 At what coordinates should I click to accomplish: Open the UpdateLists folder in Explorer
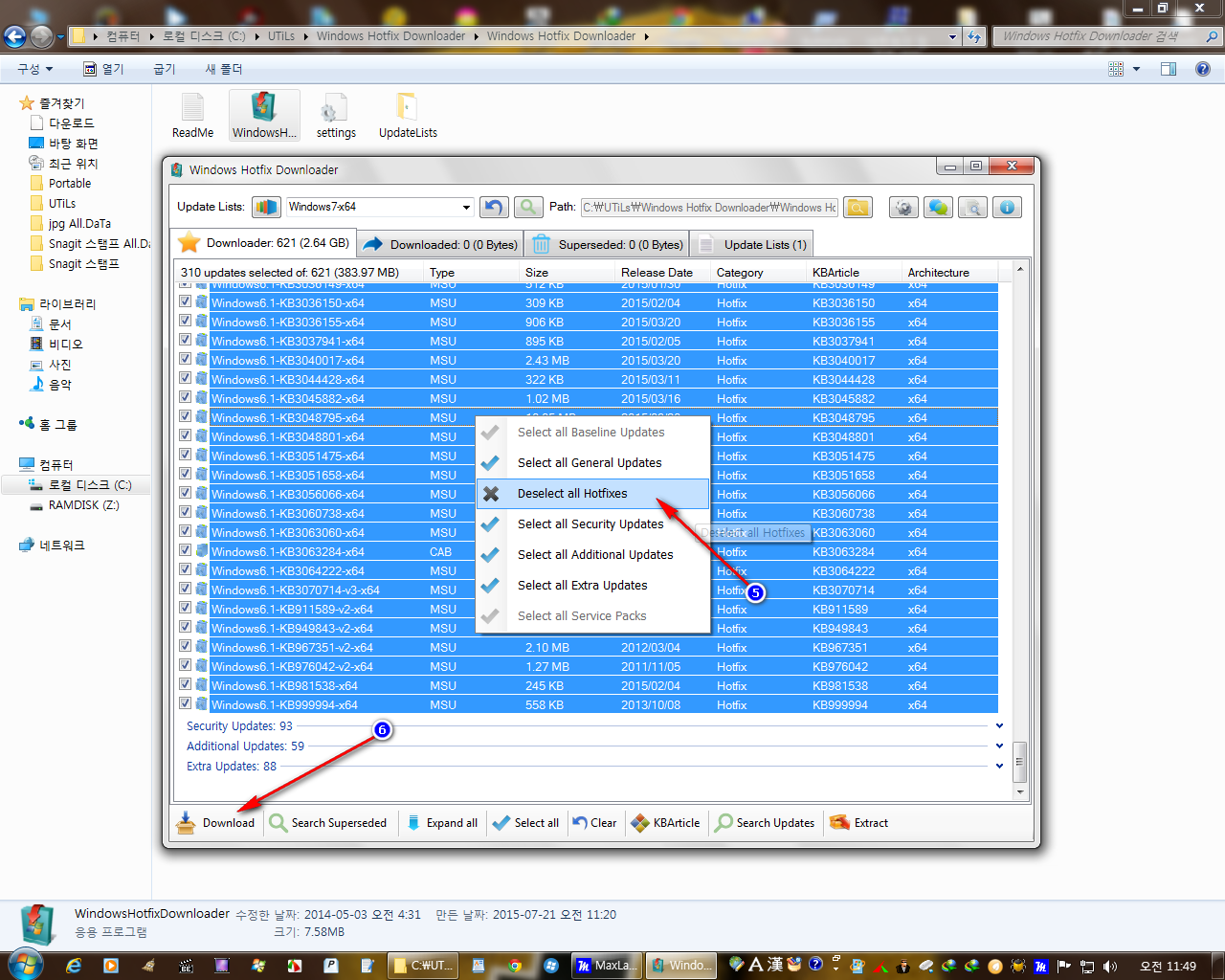(x=408, y=117)
